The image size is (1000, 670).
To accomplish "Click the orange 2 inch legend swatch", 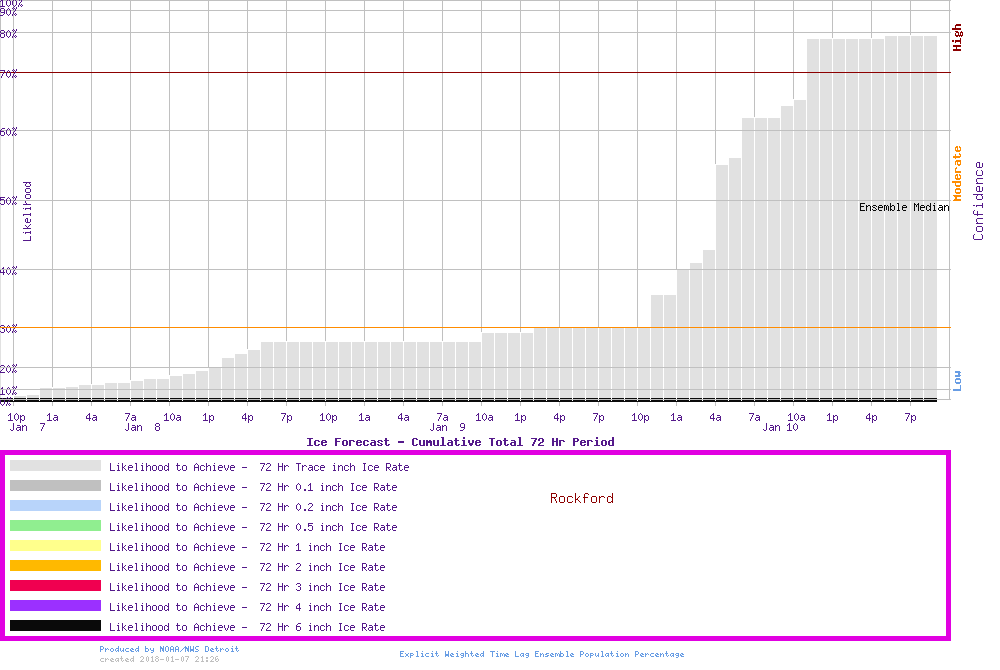I will pos(55,566).
